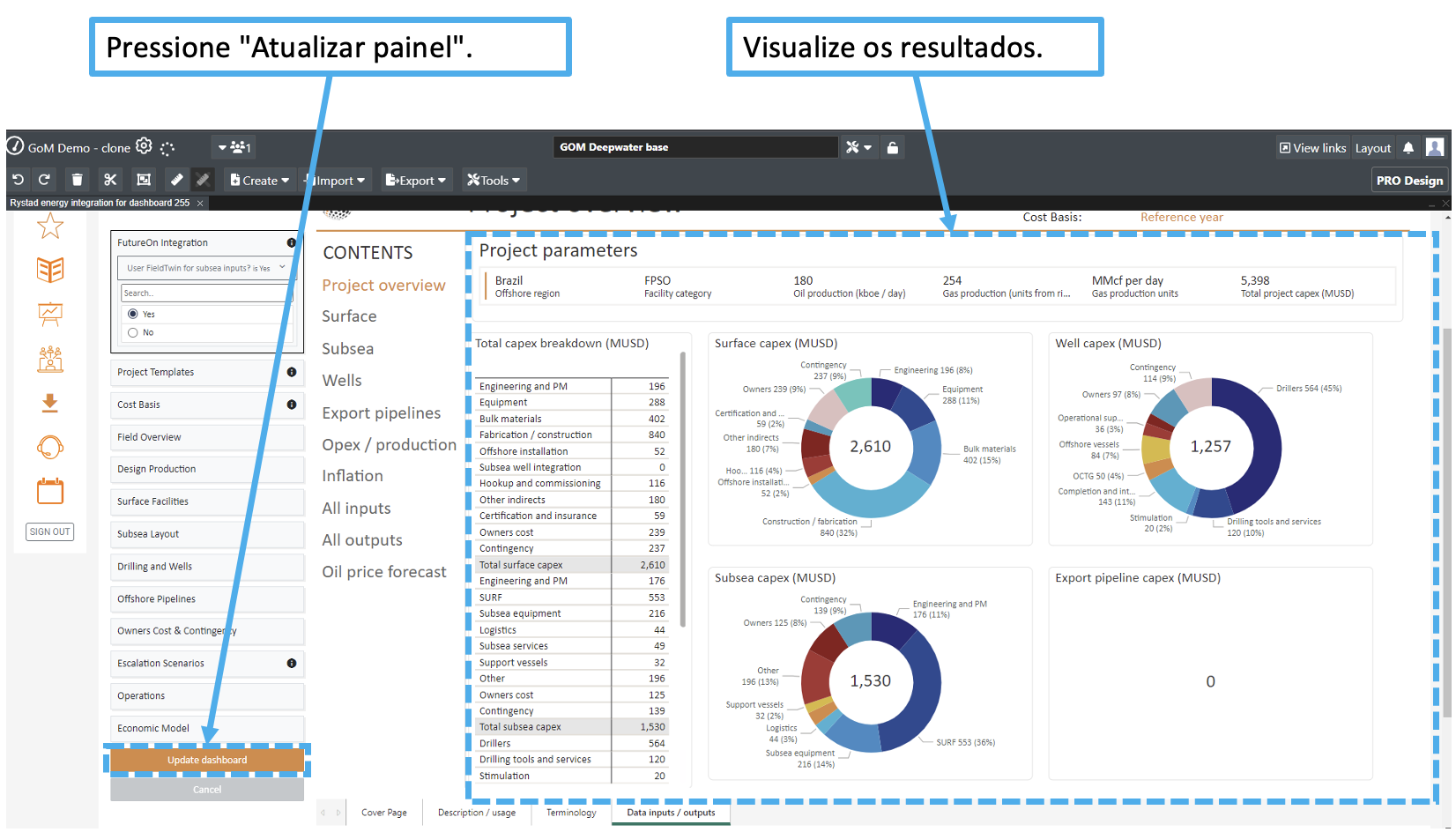Viewport: 1456px width, 832px height.
Task: Select the Yes radio option
Action: click(x=133, y=314)
